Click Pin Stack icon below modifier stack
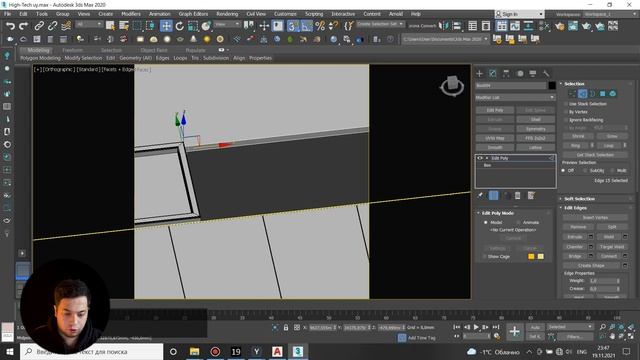Screen dimensions: 640x360 [x=480, y=196]
